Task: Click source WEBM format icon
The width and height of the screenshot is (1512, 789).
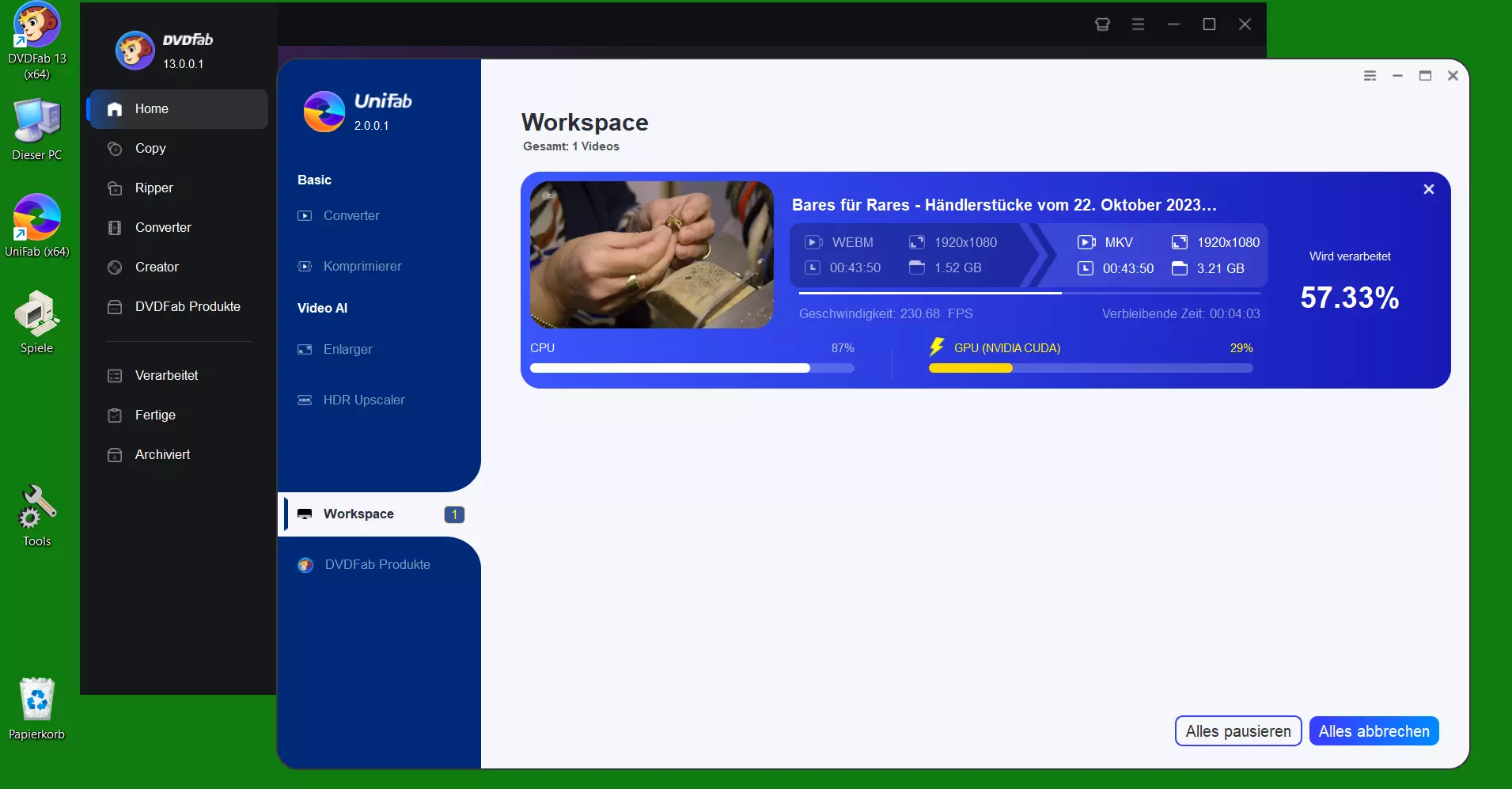Action: coord(813,242)
